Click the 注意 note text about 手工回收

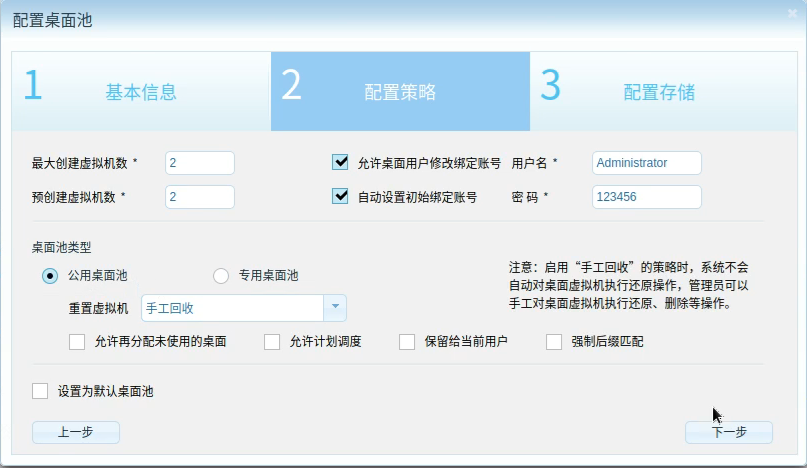628,285
